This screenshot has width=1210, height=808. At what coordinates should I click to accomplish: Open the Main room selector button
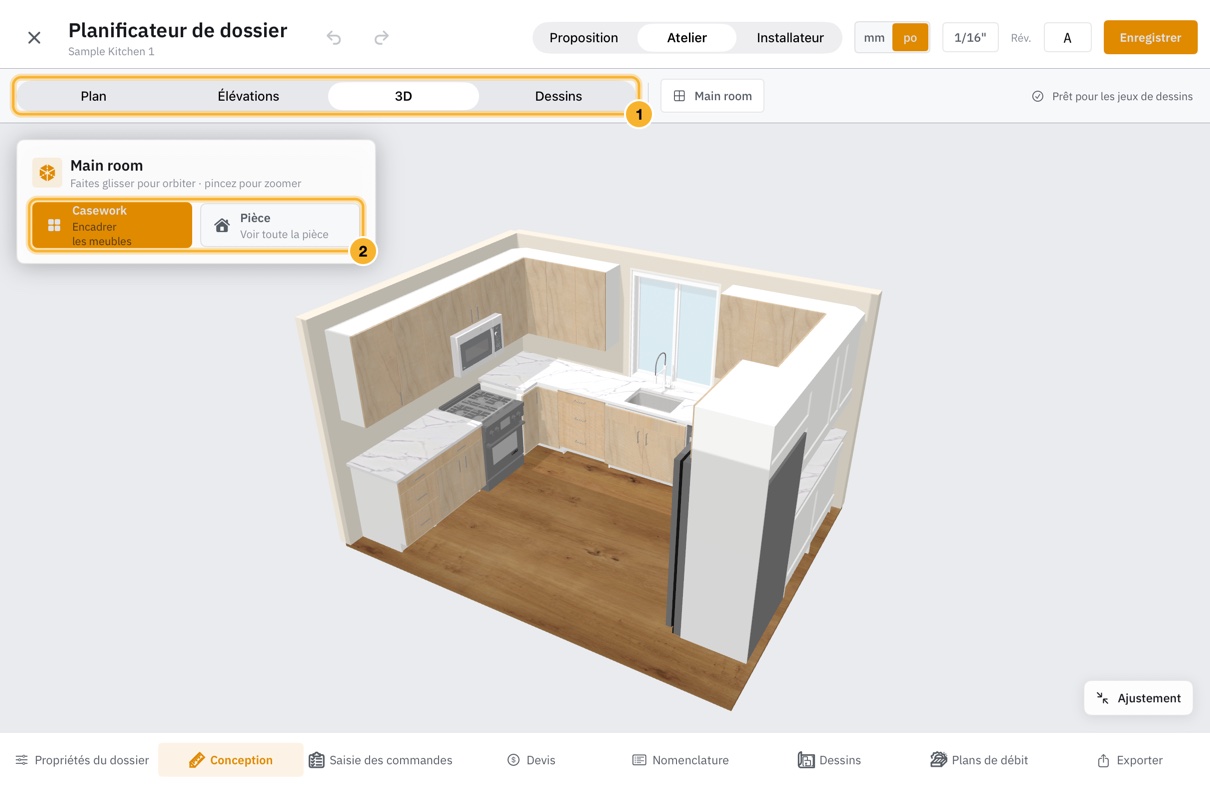point(712,96)
